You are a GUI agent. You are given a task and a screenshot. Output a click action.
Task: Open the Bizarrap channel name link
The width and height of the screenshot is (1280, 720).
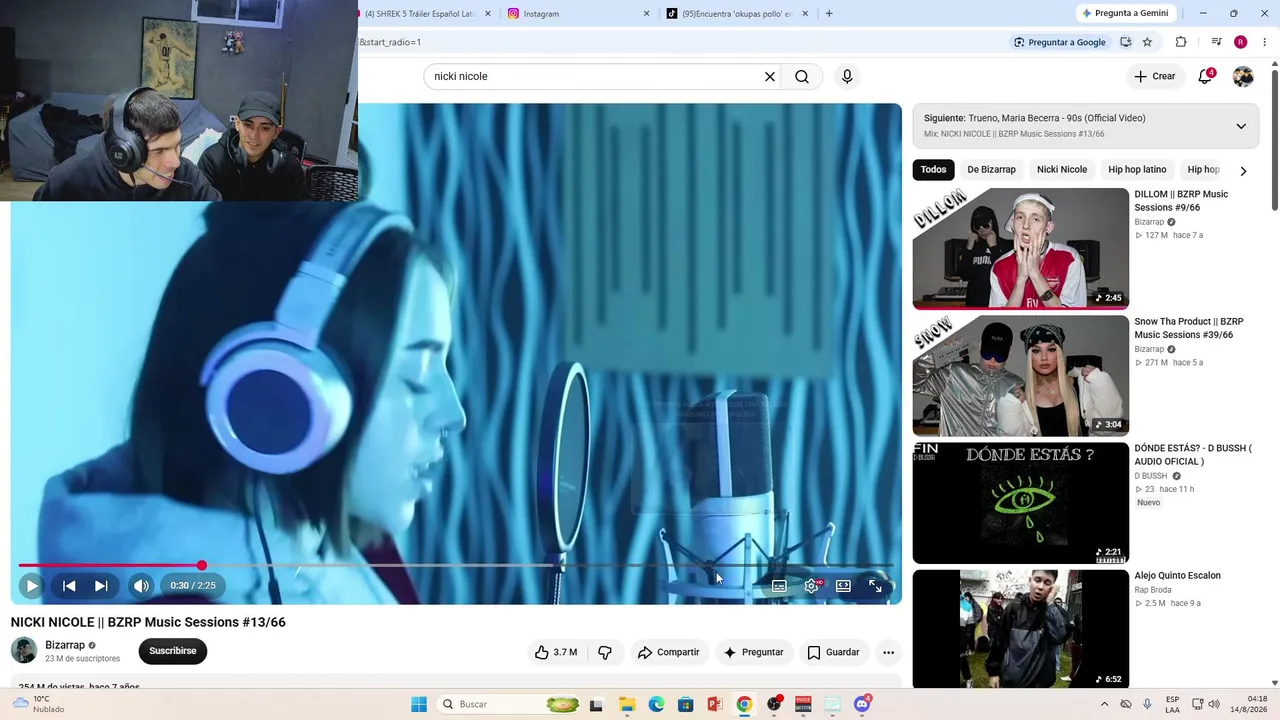click(x=65, y=645)
